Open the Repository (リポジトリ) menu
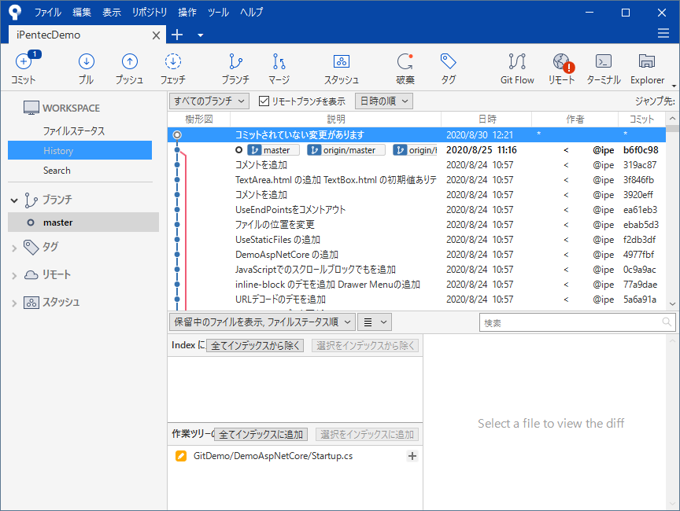Screen dimensions: 680x511 click(149, 12)
